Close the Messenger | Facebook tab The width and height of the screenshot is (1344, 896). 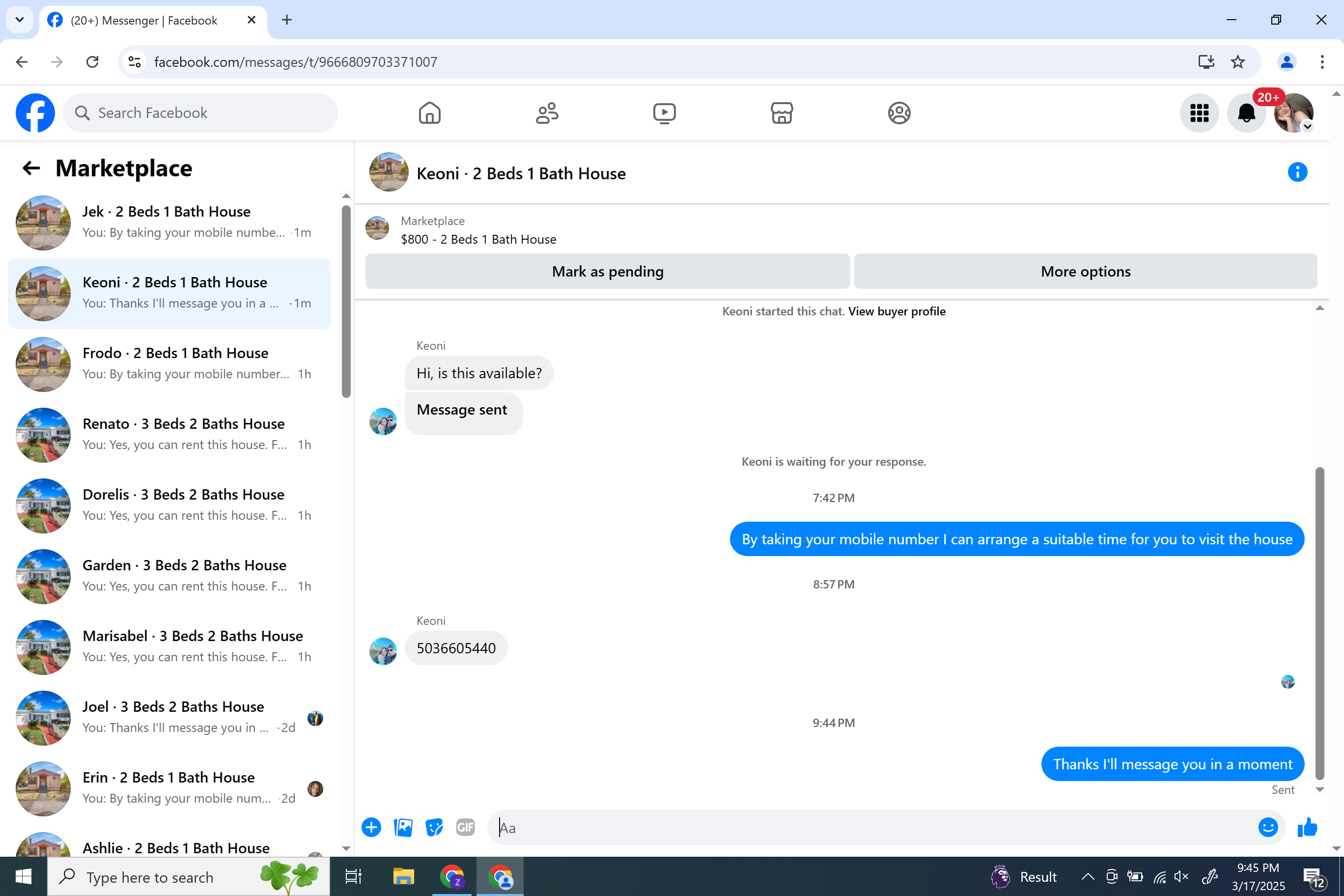pyautogui.click(x=251, y=20)
